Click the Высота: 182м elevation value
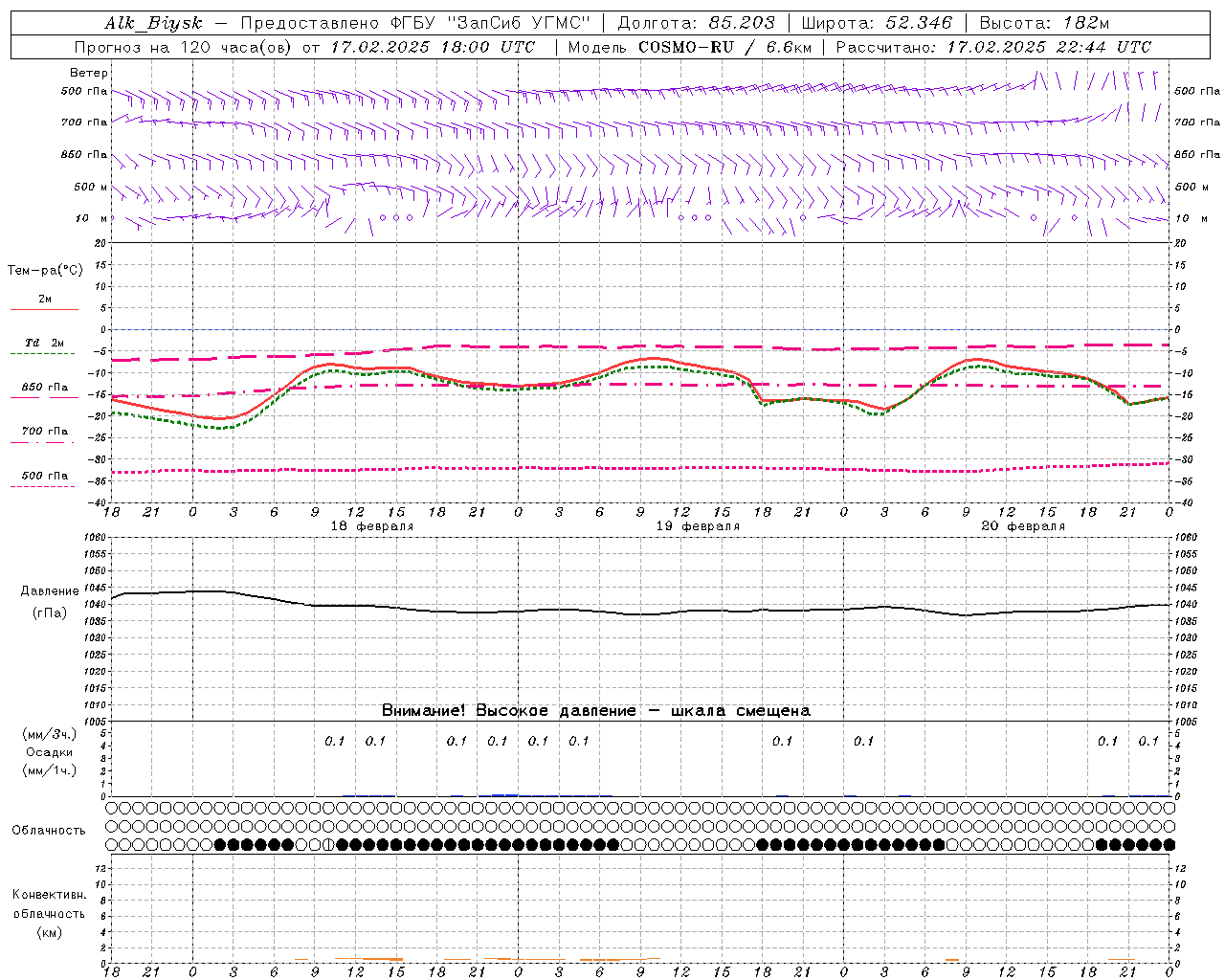1225x980 pixels. coord(1044,23)
